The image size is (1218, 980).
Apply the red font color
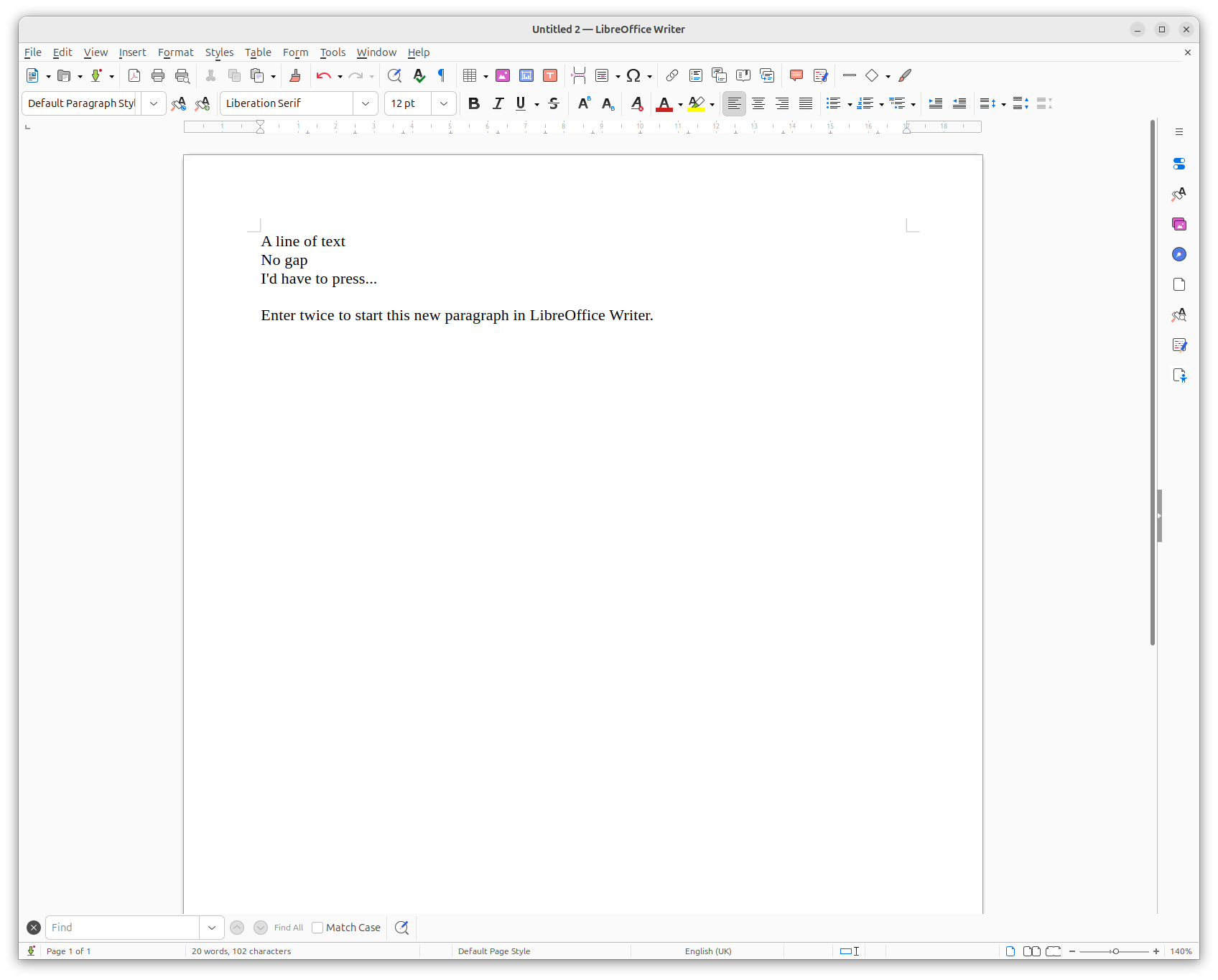click(664, 103)
